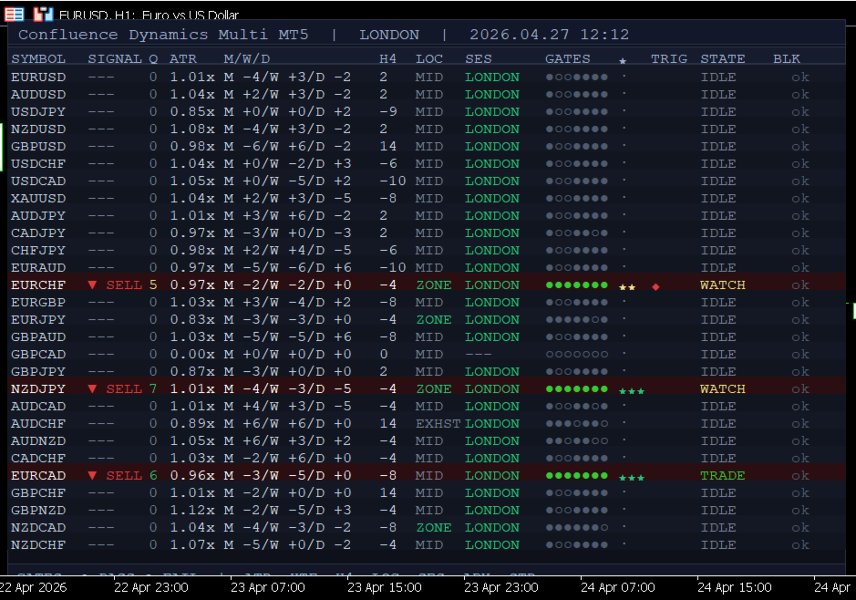
Task: Select the GBPNZD symbol
Action: tap(38, 510)
